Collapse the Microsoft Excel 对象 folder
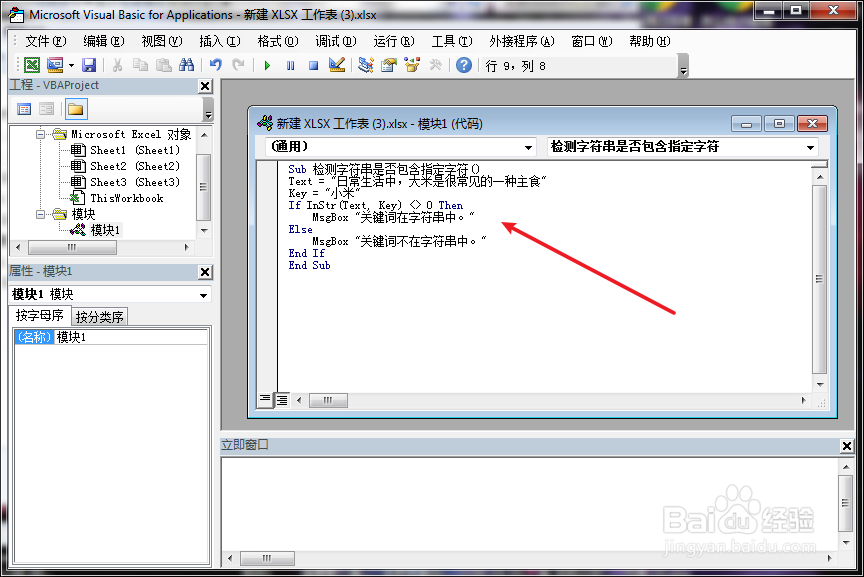The image size is (864, 577). tap(40, 134)
